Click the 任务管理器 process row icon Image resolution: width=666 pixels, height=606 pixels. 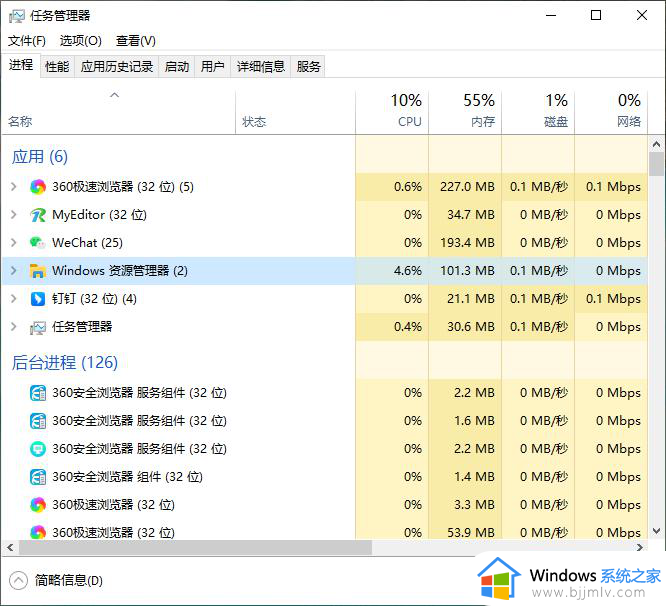point(38,327)
